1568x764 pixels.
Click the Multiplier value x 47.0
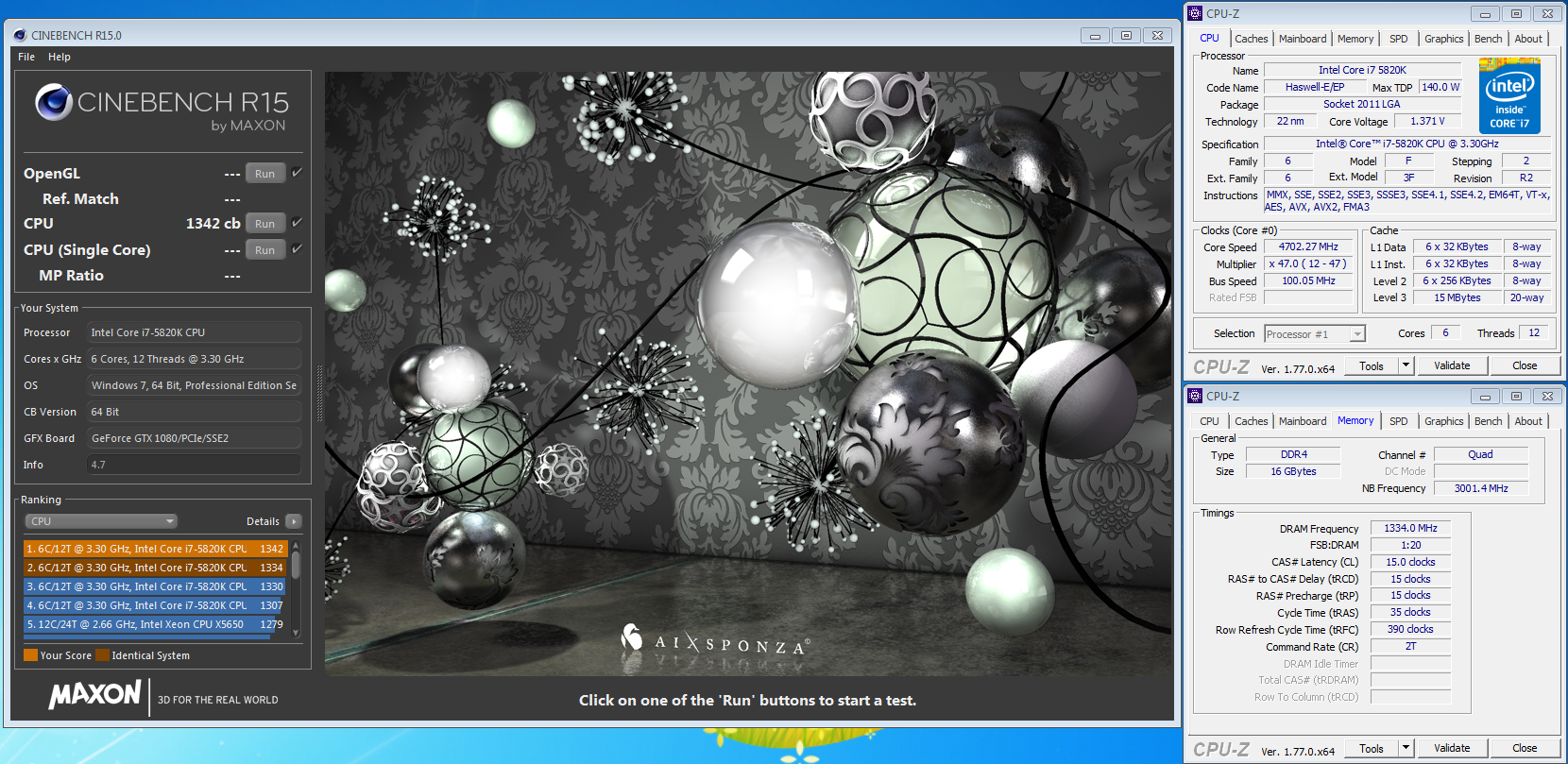(1309, 263)
